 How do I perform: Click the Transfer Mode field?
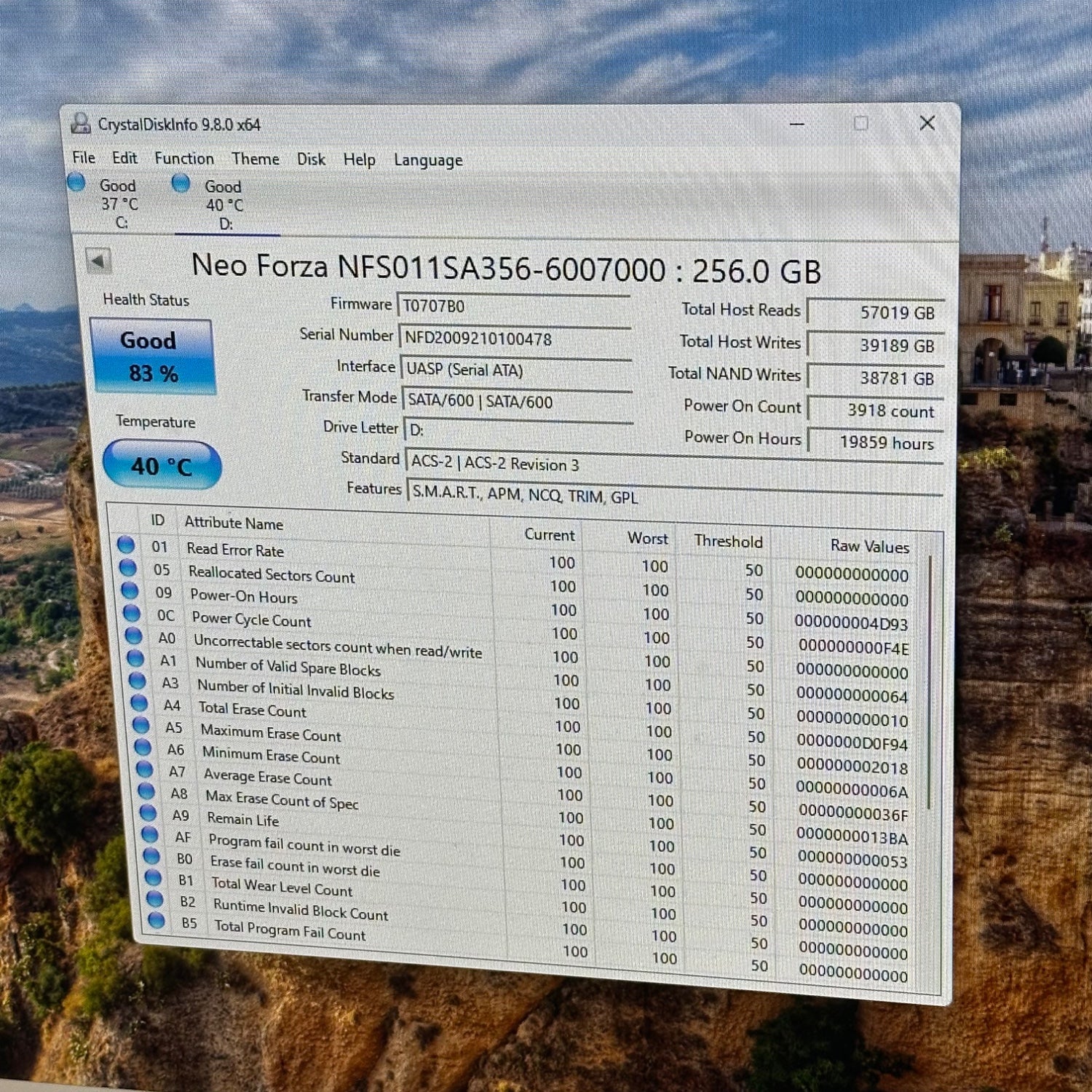coord(518,401)
